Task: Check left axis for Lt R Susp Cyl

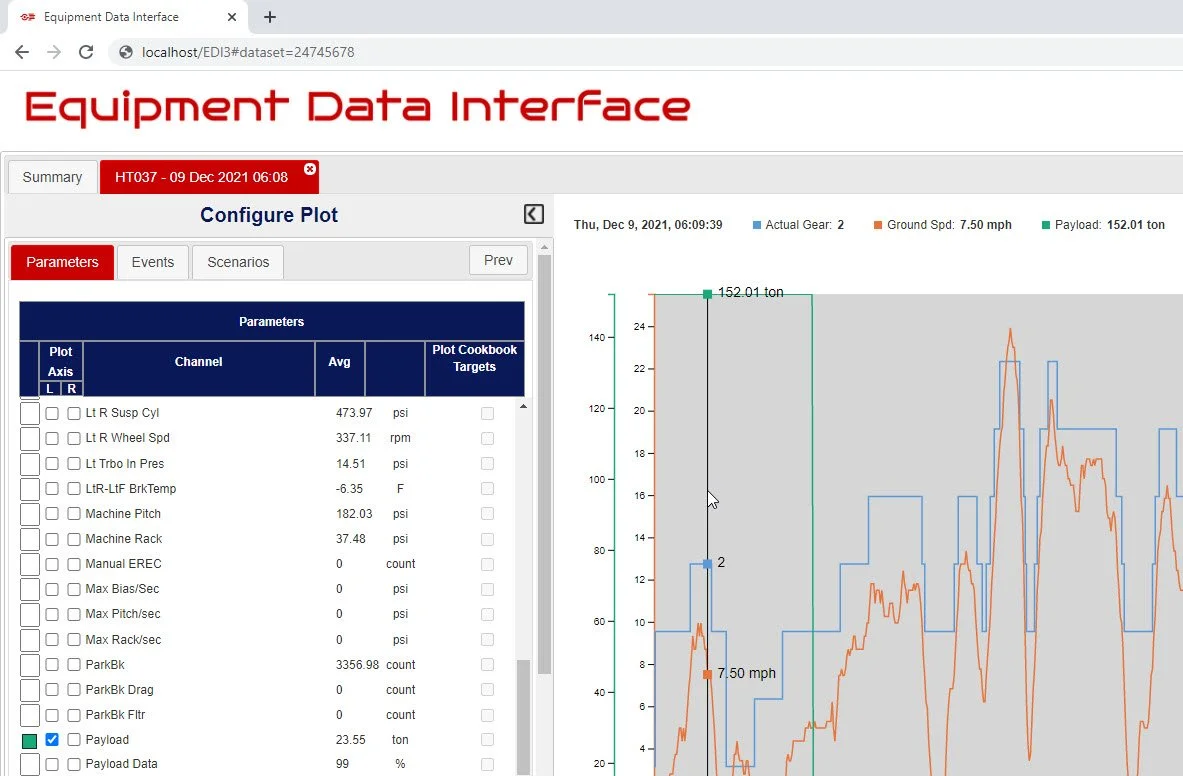Action: 52,413
